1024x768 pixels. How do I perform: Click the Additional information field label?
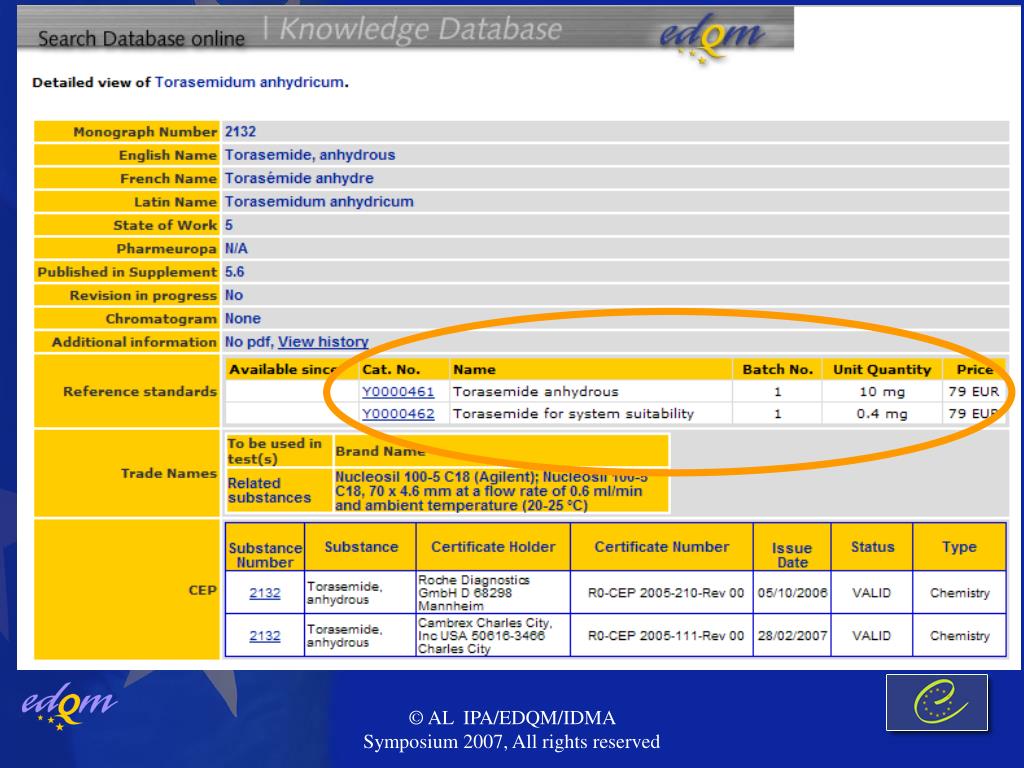pos(134,342)
